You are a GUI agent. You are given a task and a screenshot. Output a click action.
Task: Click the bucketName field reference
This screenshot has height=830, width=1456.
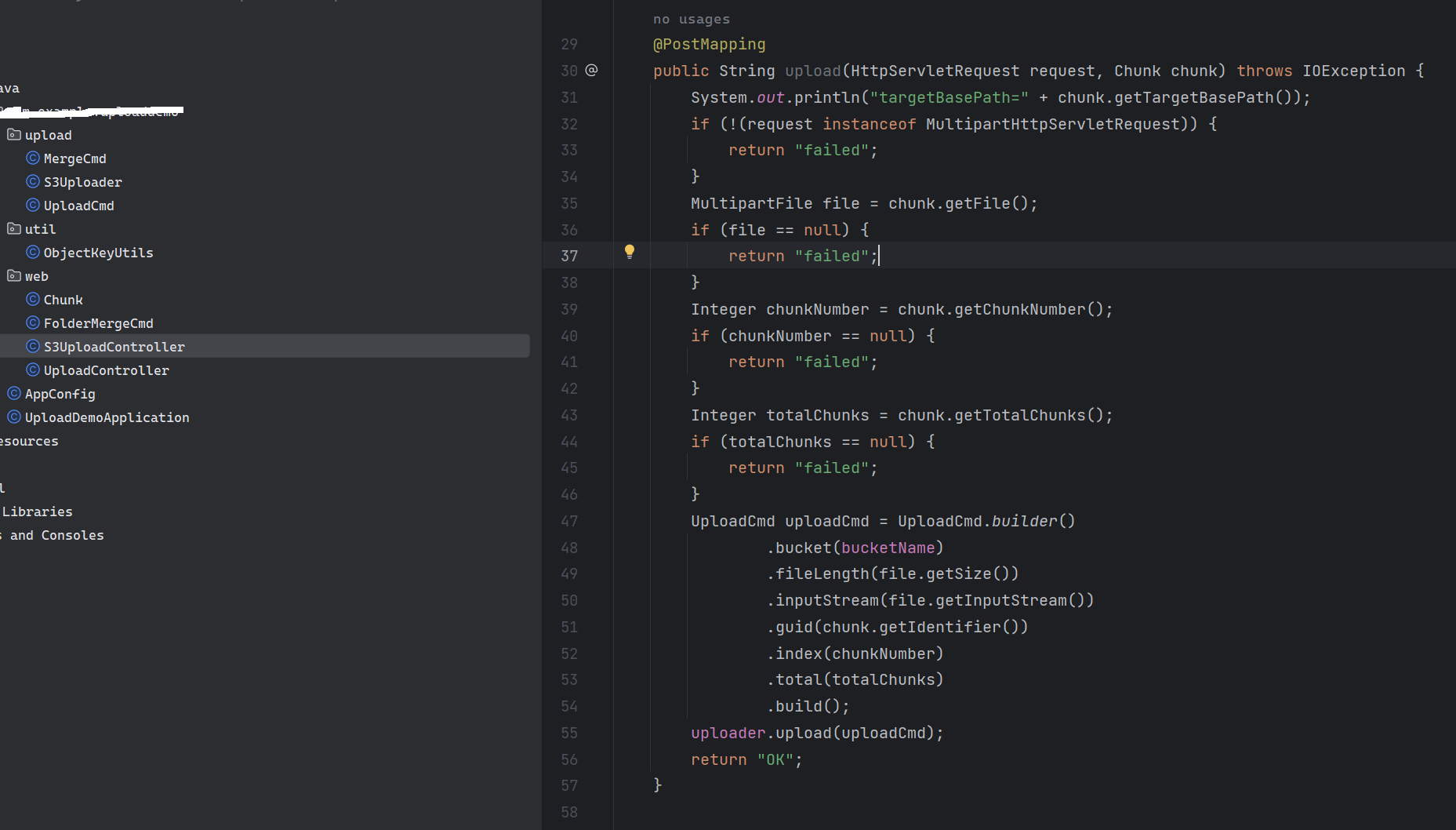888,548
